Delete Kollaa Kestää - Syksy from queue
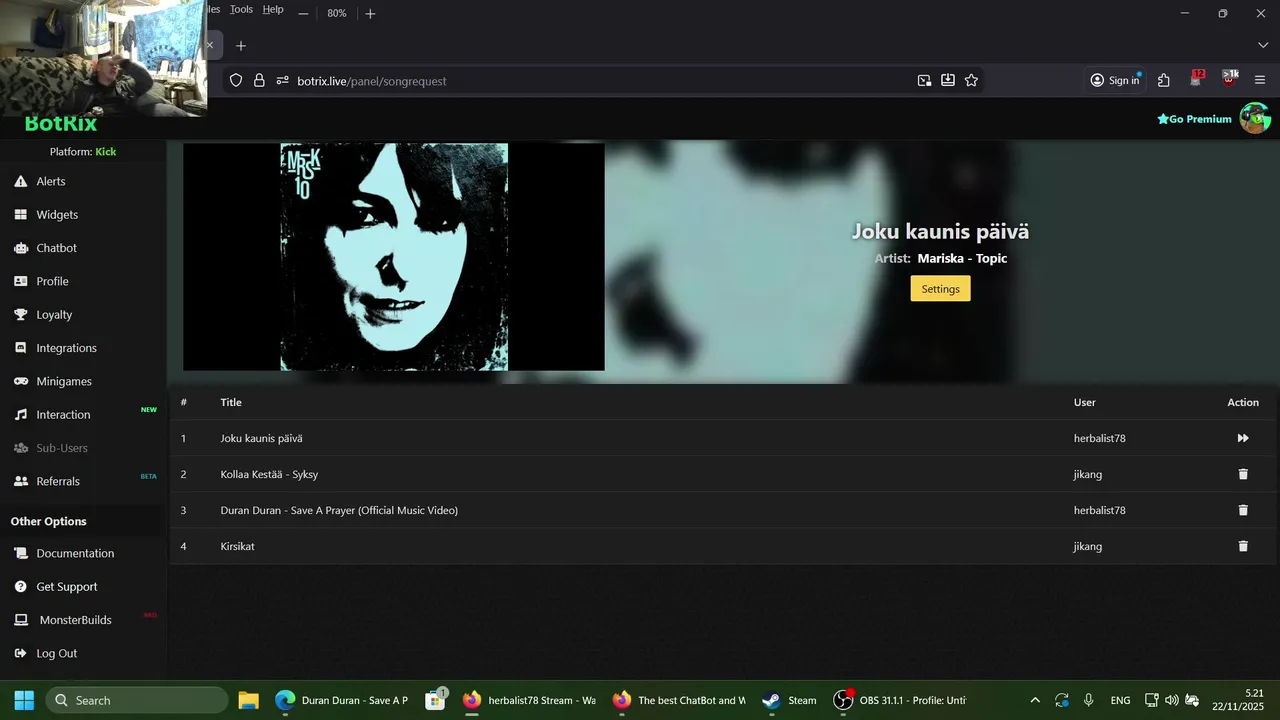This screenshot has height=720, width=1280. (1243, 474)
